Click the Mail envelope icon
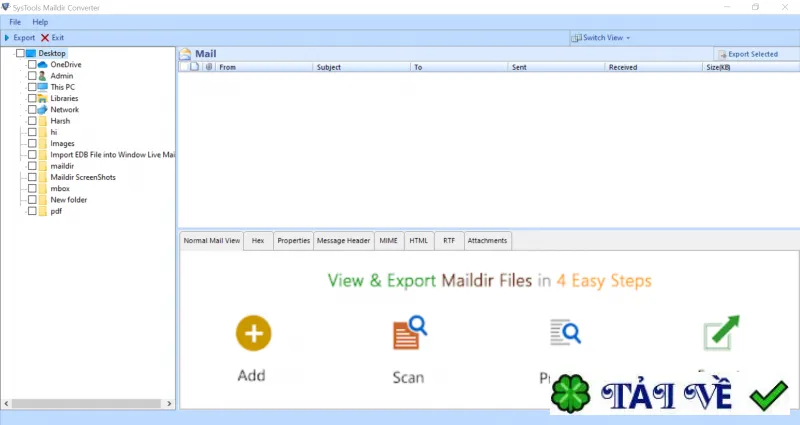The width and height of the screenshot is (800, 425). [x=186, y=54]
